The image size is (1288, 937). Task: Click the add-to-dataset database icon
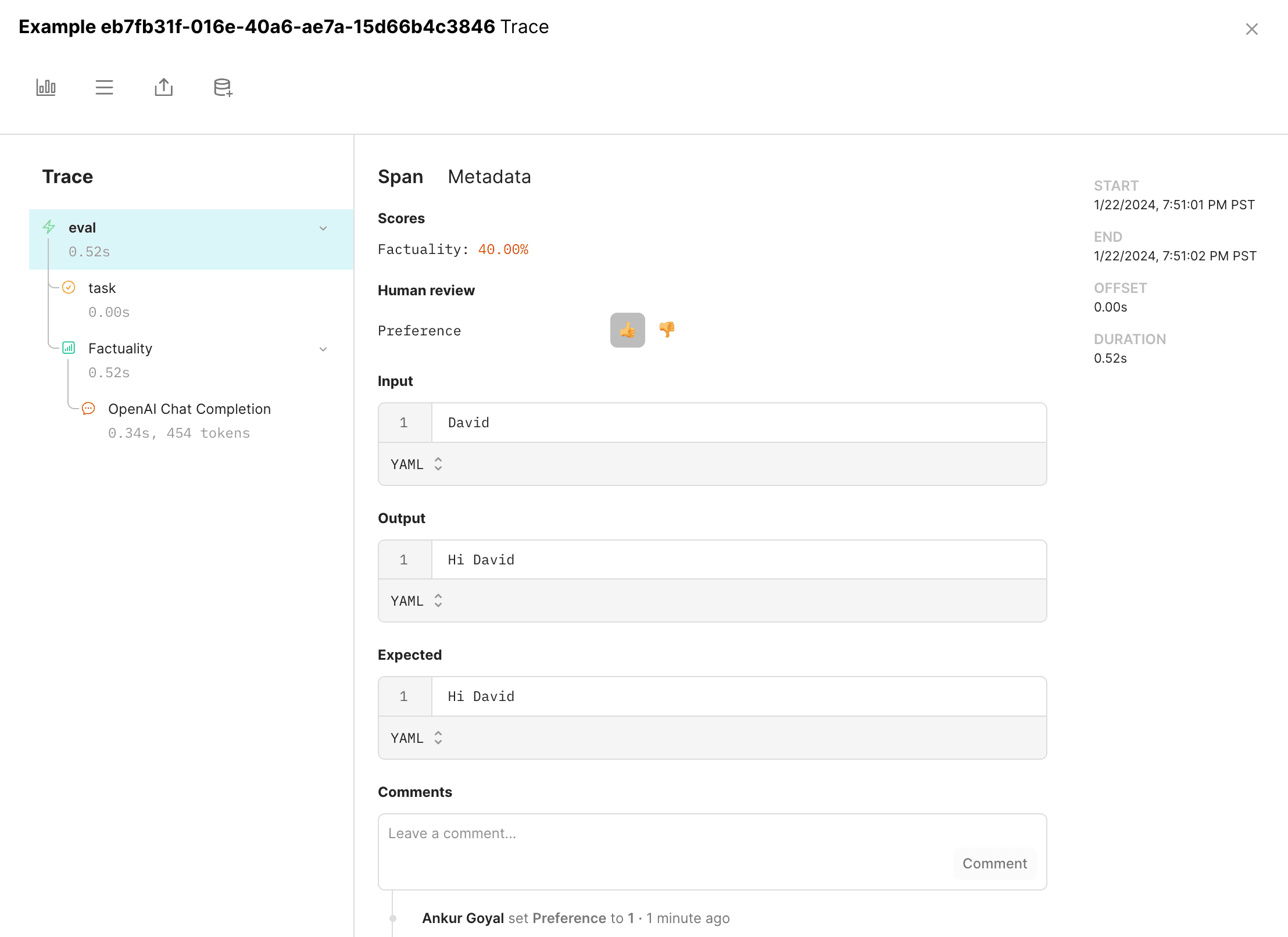(223, 87)
